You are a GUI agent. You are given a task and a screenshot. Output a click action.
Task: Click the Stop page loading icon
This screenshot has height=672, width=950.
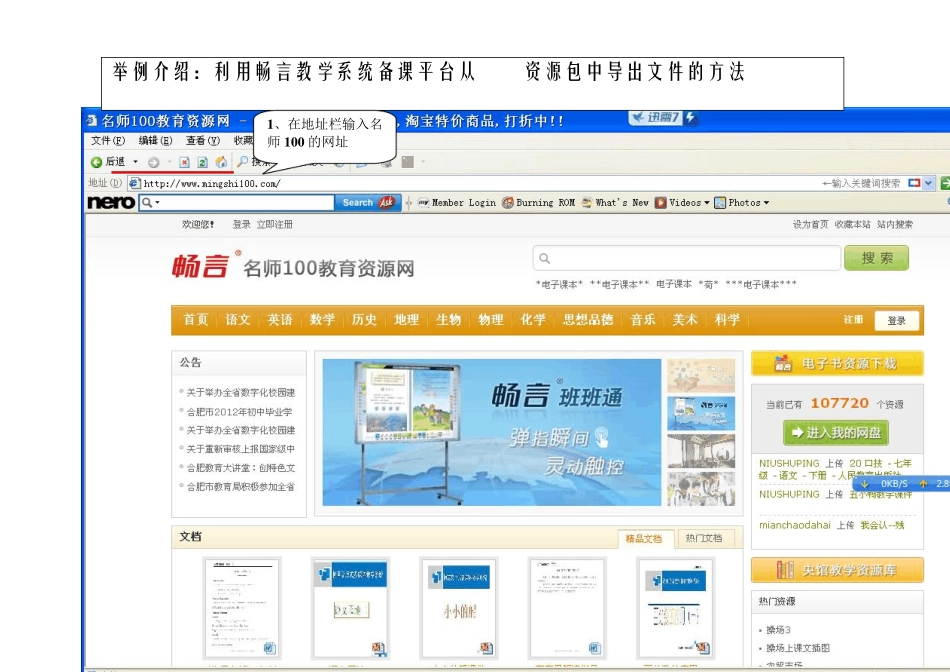185,162
